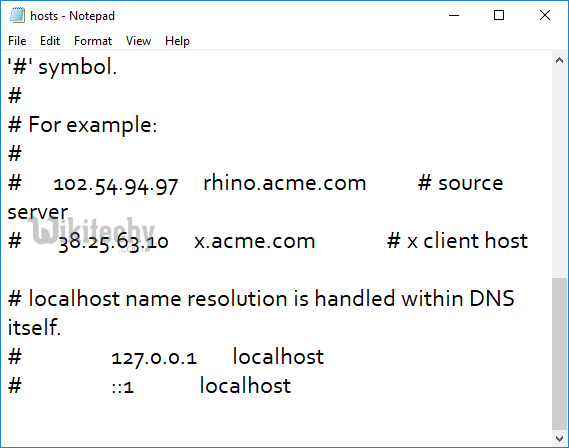Open the Edit menu
This screenshot has width=569, height=448.
[50, 41]
